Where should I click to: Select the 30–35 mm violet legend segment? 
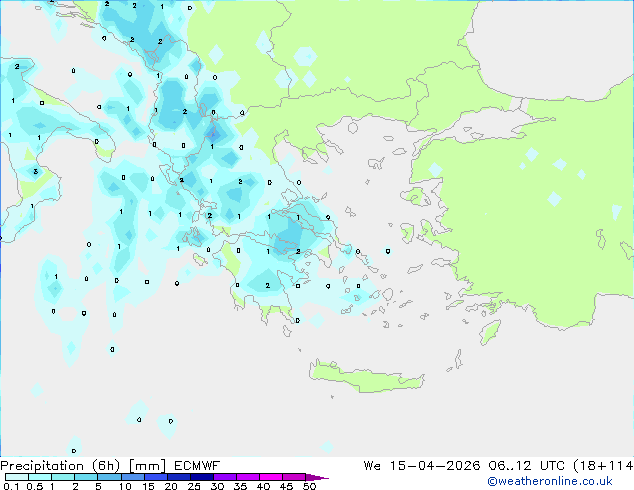pyautogui.click(x=224, y=477)
